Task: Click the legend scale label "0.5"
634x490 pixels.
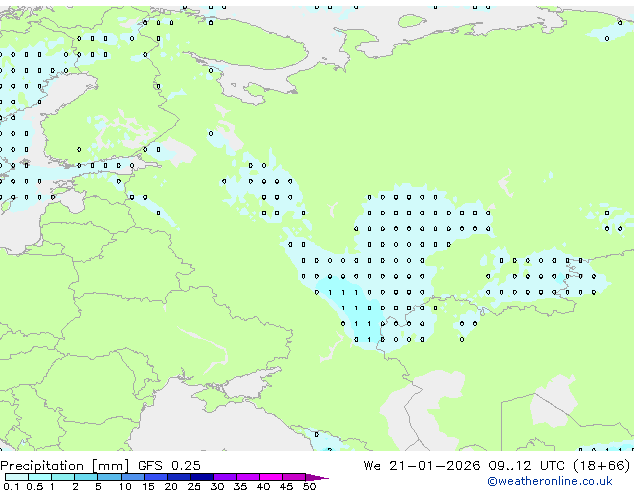Action: click(34, 486)
